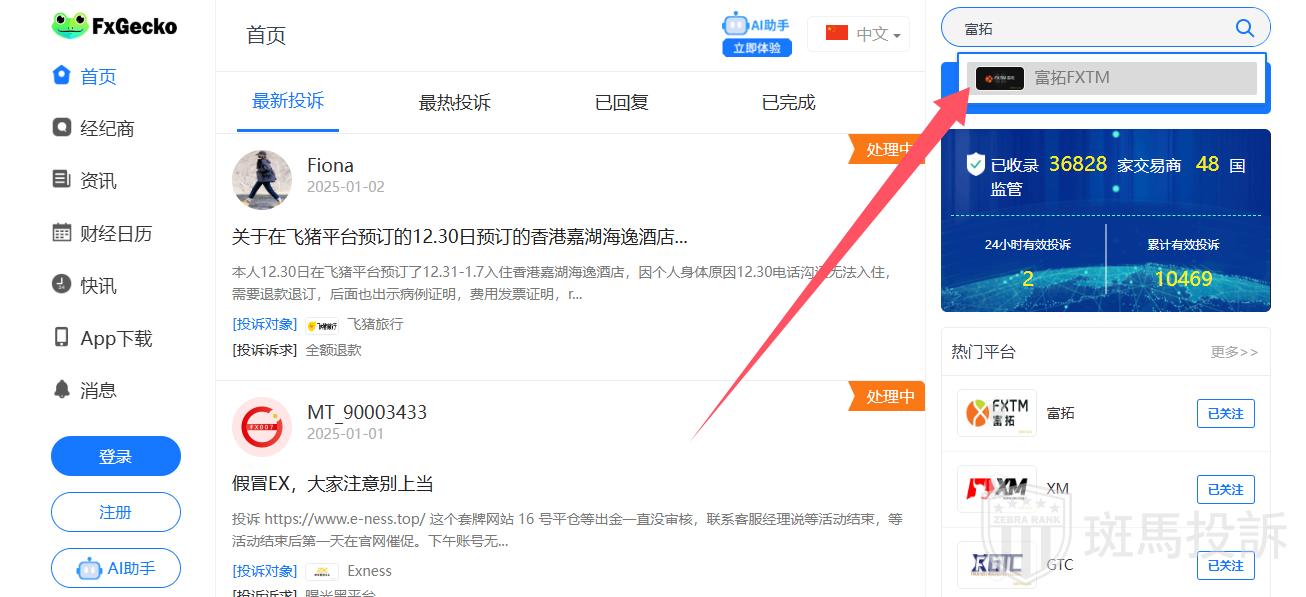Screen dimensions: 1306x597
Task: Toggle 已关注 follow for XM
Action: click(1225, 489)
